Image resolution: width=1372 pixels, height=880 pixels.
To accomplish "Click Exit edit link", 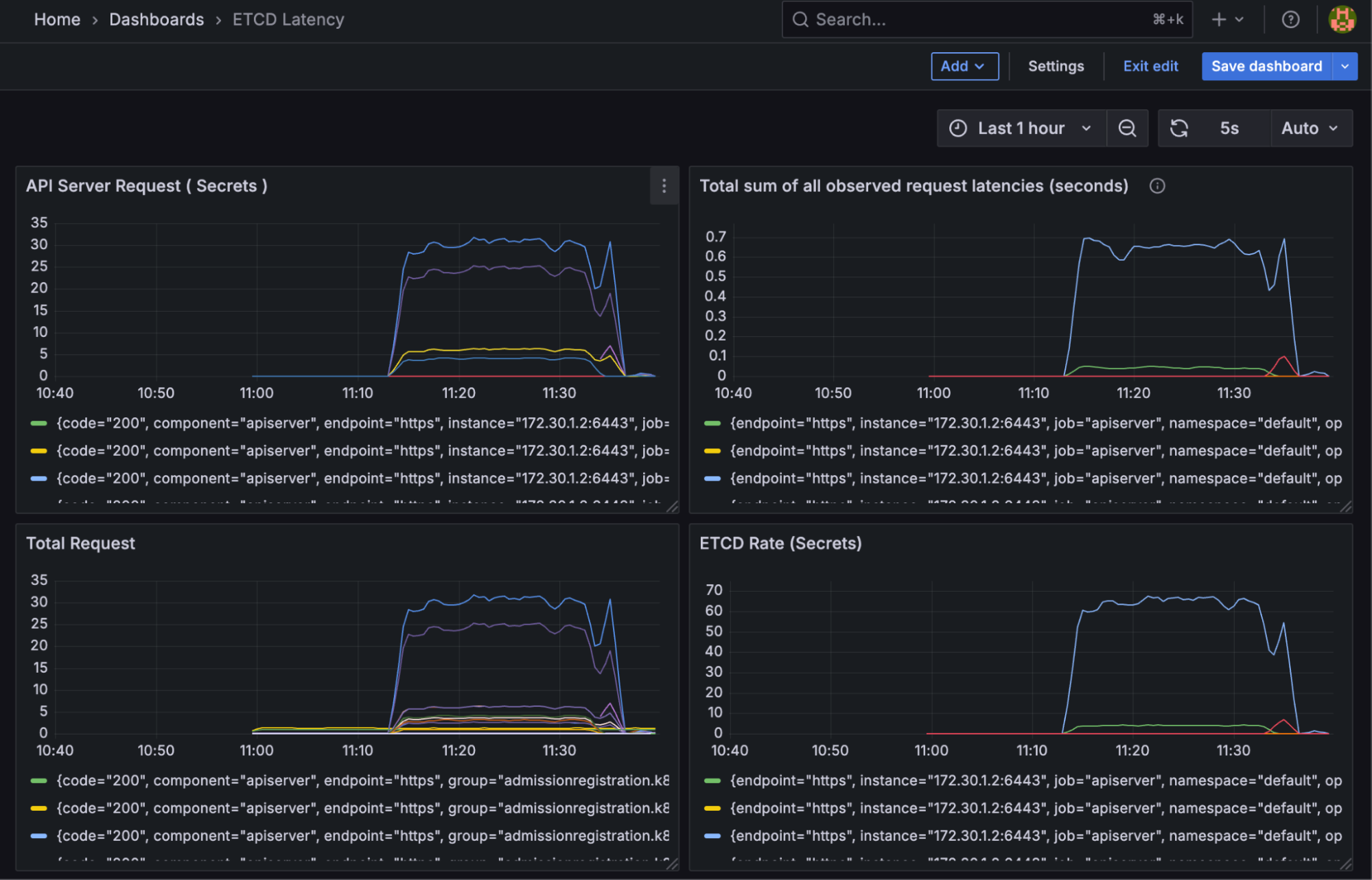I will click(1150, 67).
